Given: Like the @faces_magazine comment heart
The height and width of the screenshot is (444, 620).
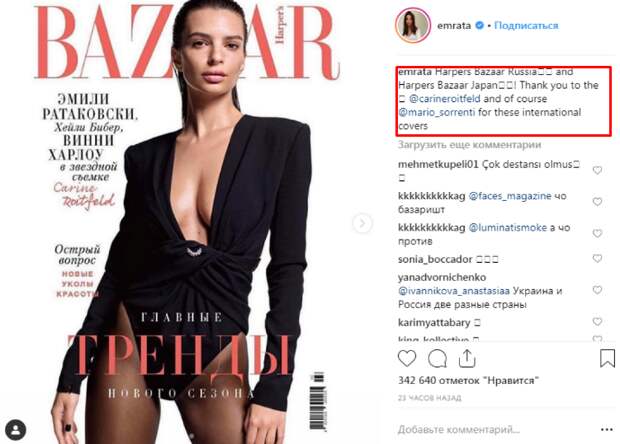Looking at the screenshot, I should tap(597, 202).
